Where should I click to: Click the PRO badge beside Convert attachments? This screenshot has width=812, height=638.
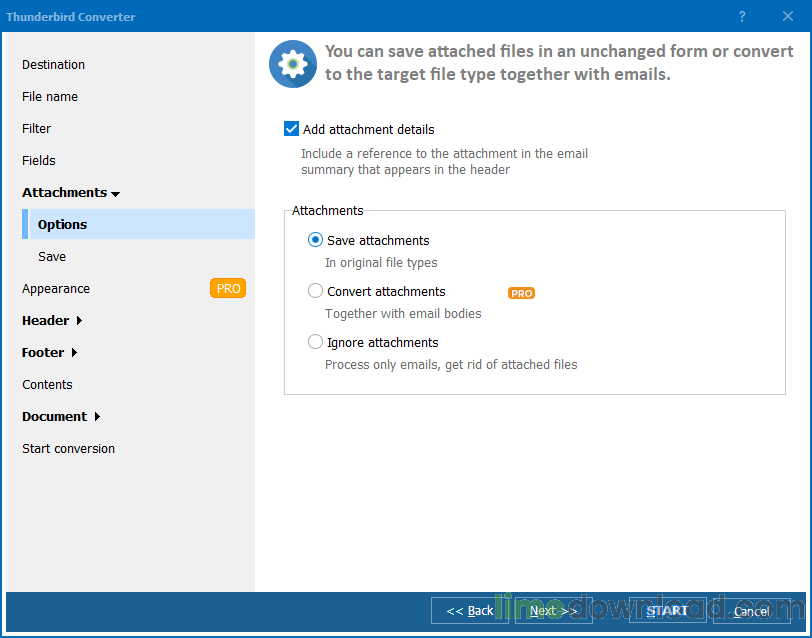click(521, 293)
